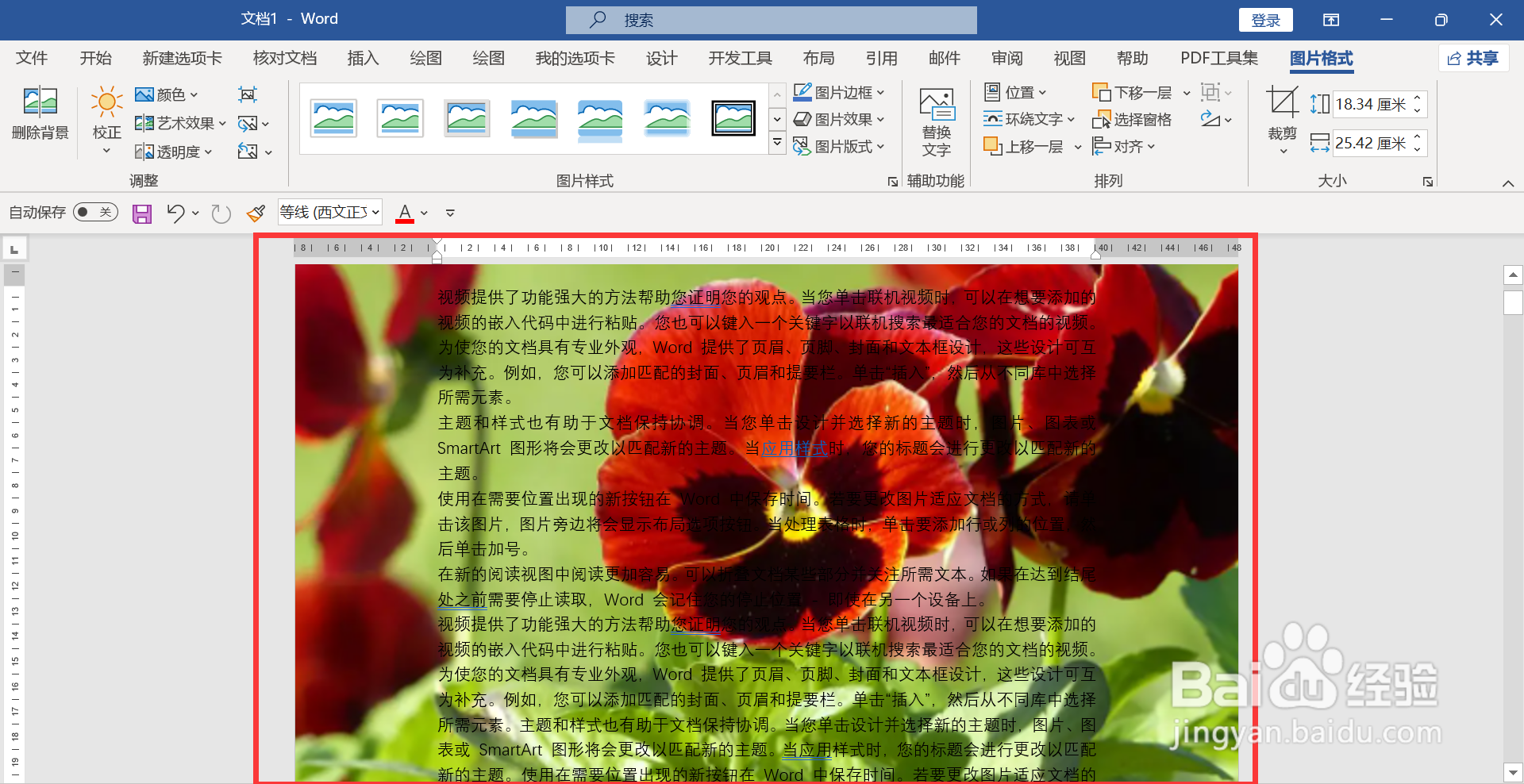Open the PDF工具集 tab
This screenshot has width=1524, height=784.
pos(1219,58)
